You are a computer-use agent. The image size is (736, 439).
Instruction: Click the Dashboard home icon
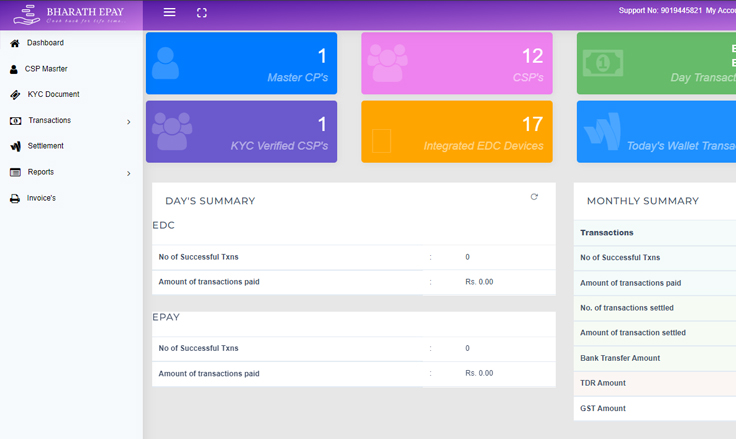(x=15, y=43)
